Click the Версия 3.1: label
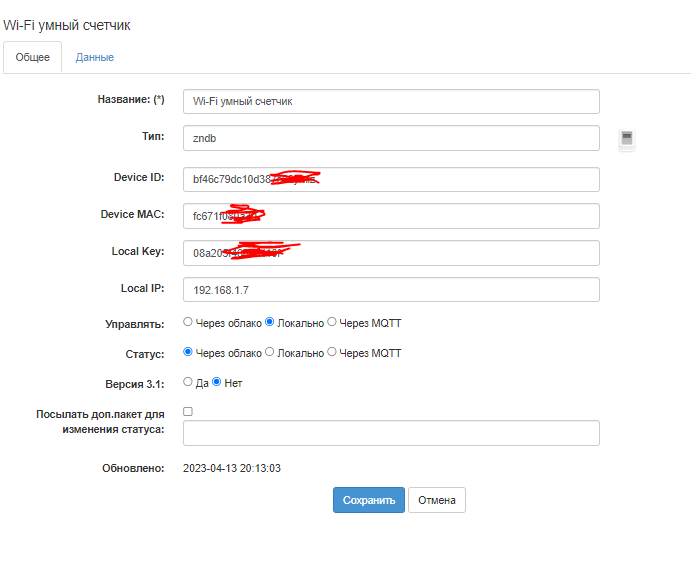 coord(135,384)
